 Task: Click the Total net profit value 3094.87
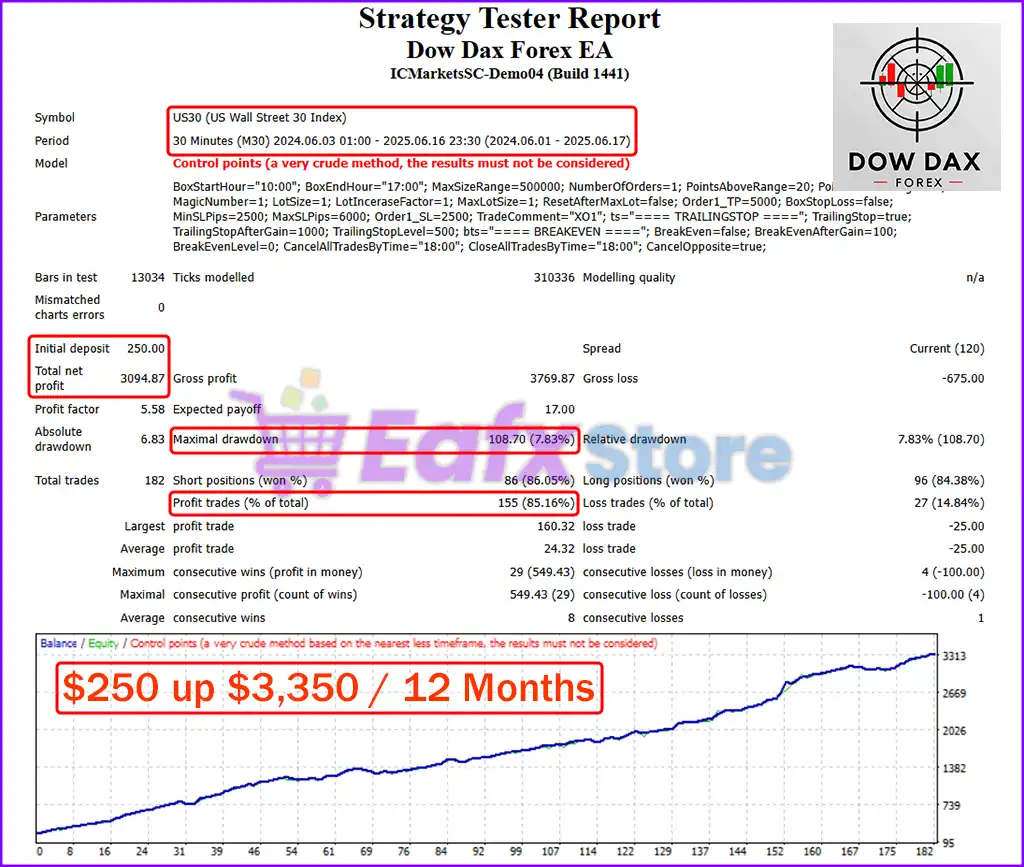(142, 379)
